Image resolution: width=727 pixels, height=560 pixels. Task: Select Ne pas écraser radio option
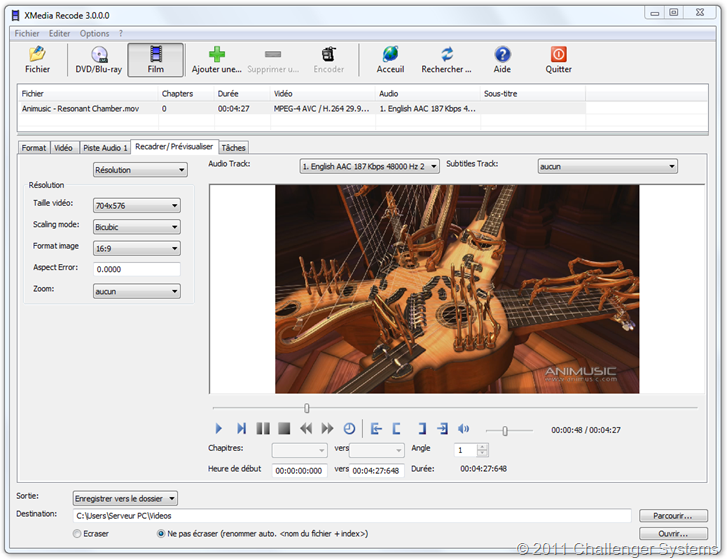point(160,534)
